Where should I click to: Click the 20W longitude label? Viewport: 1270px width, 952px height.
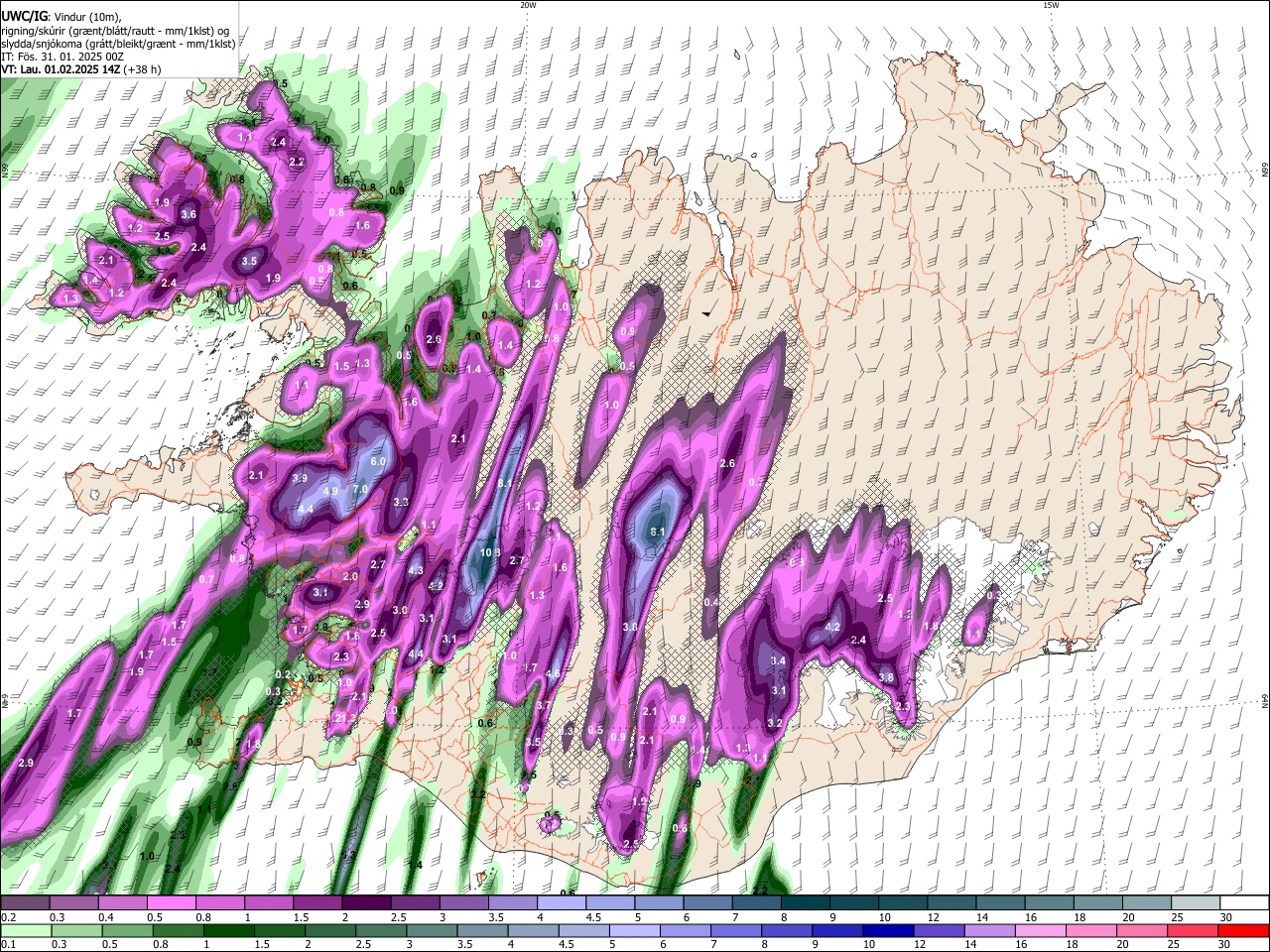[x=528, y=5]
